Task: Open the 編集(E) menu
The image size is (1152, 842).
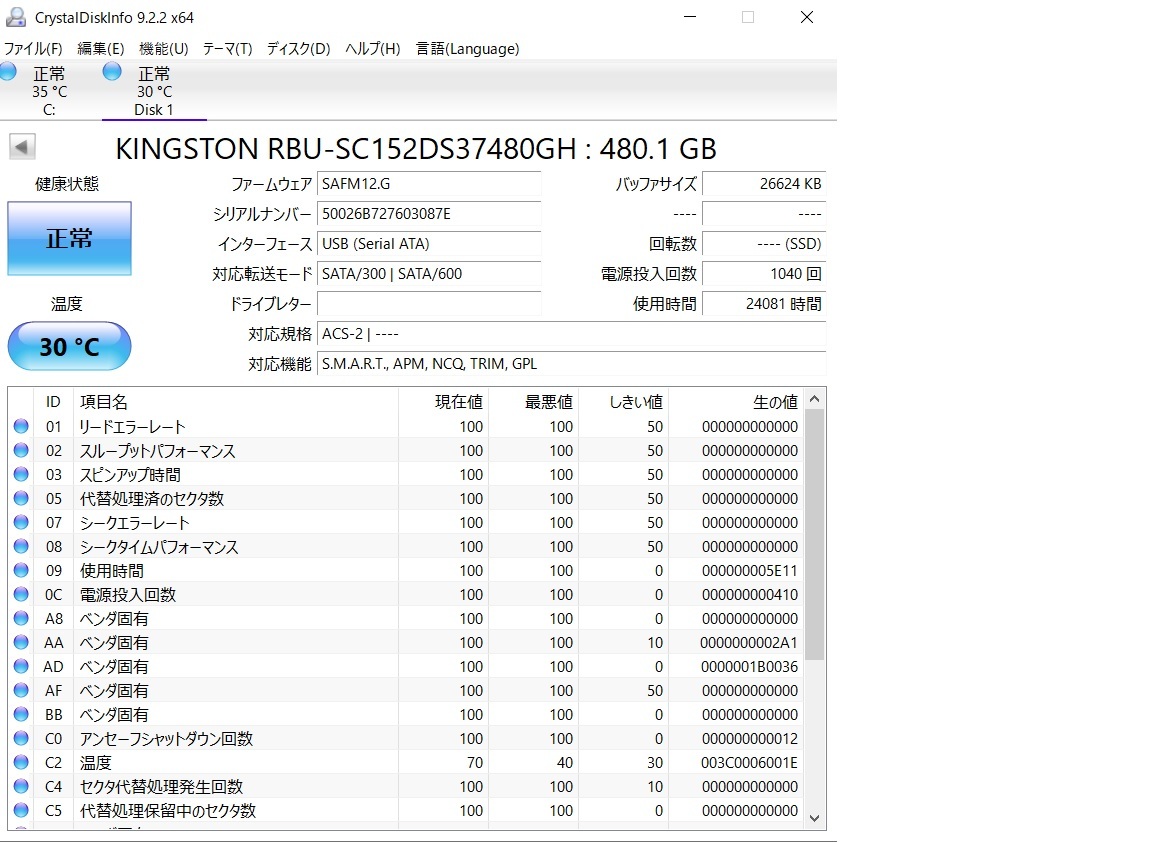Action: (101, 48)
